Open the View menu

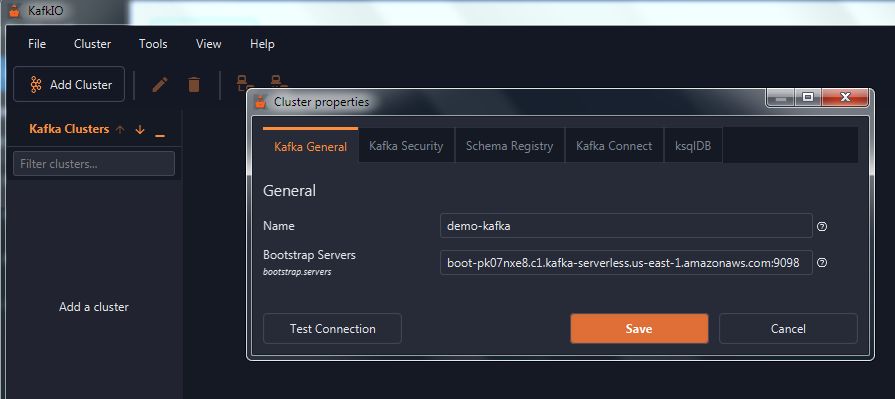coord(208,44)
